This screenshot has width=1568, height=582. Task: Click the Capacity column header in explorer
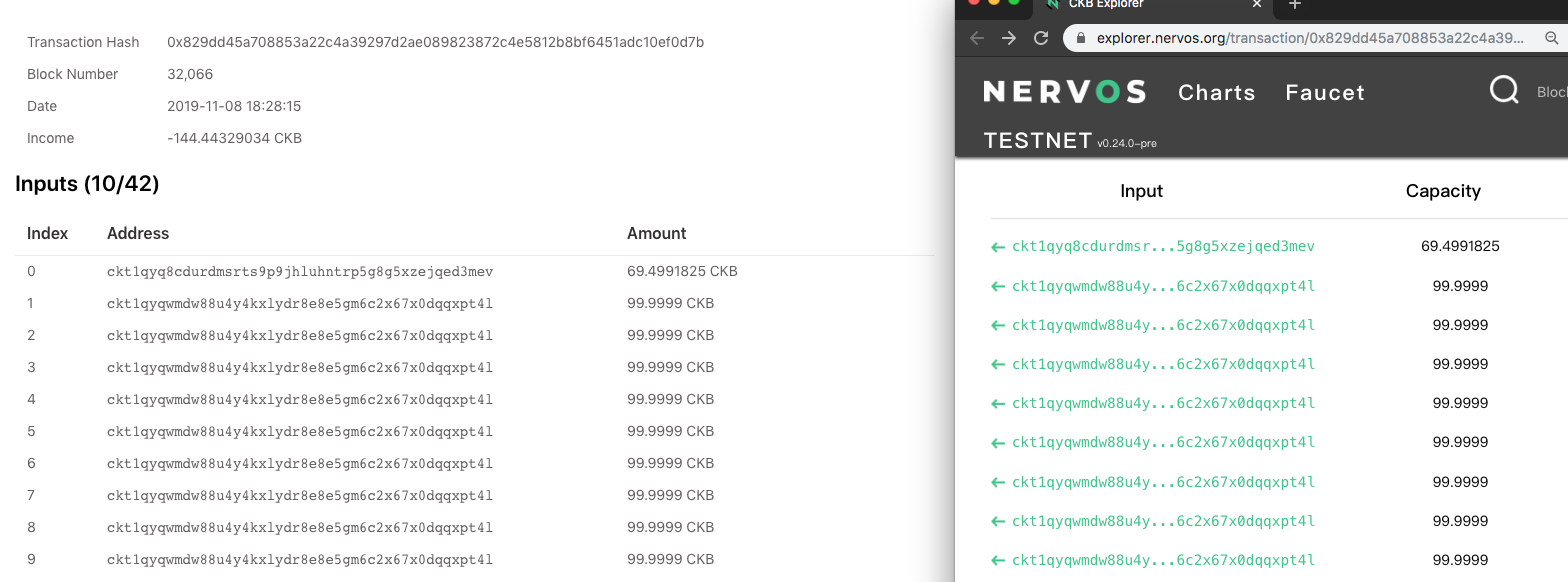[x=1443, y=191]
